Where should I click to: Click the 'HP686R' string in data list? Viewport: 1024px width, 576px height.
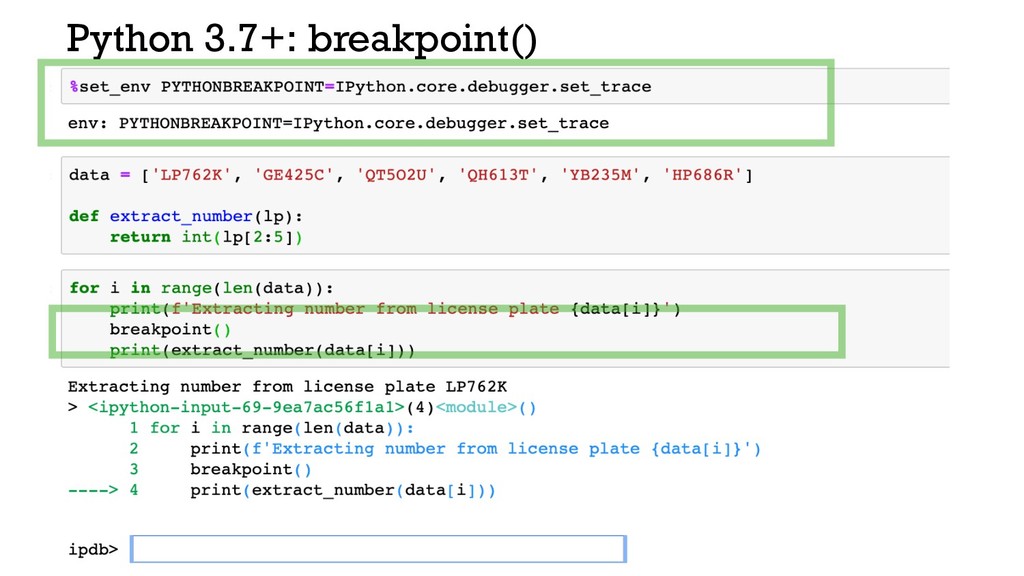[x=703, y=175]
